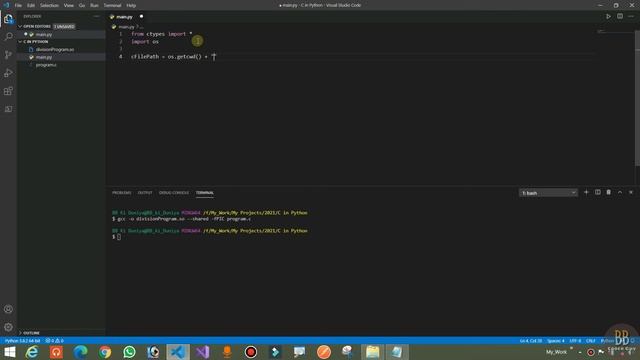Open the File menu

click(18, 5)
